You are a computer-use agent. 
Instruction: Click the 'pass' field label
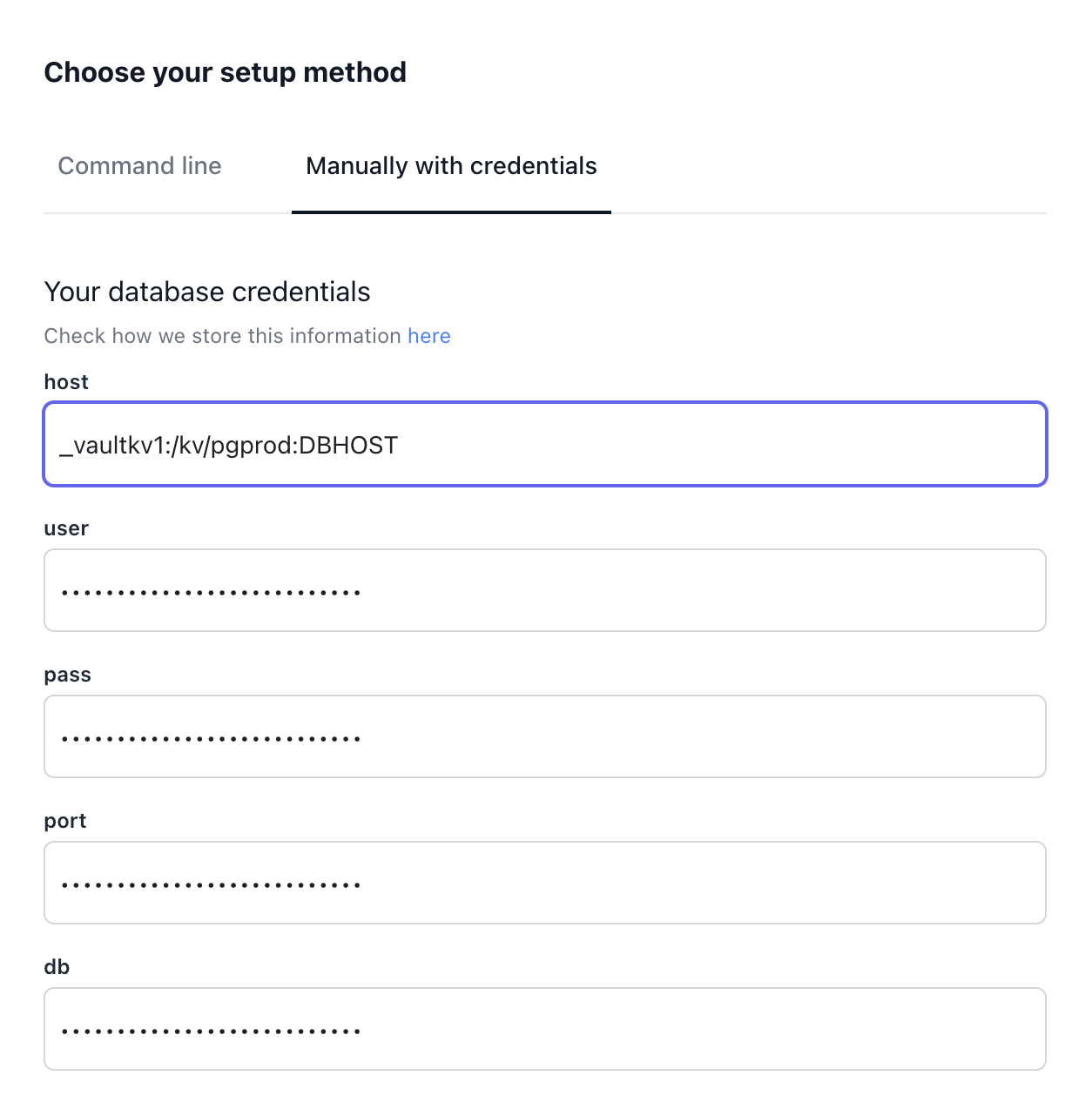click(67, 675)
